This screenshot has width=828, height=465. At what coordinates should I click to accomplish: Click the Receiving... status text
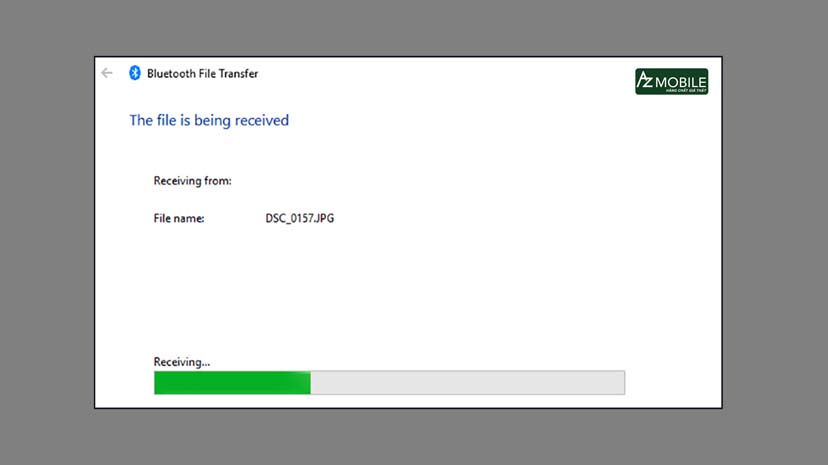(181, 362)
